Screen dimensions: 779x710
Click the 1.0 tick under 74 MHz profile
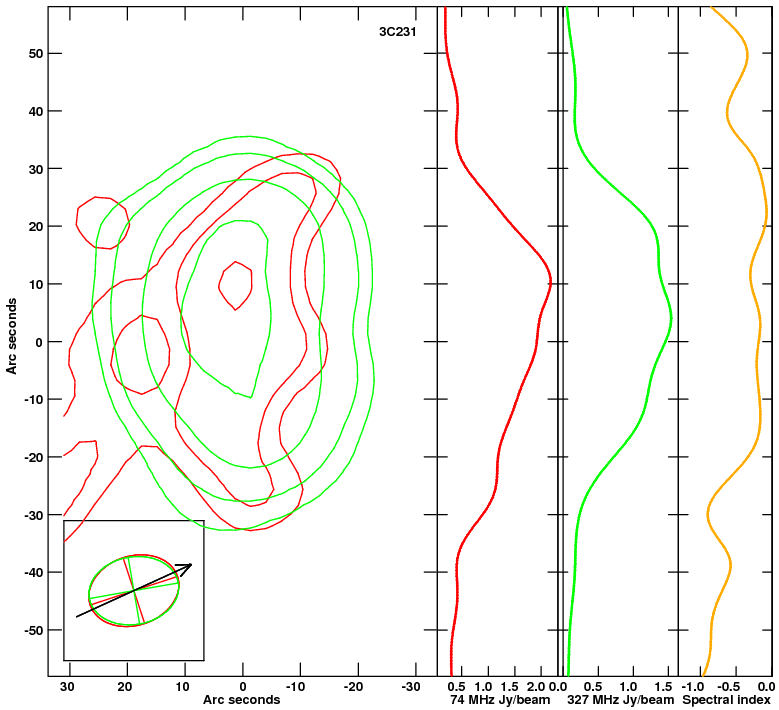(483, 687)
